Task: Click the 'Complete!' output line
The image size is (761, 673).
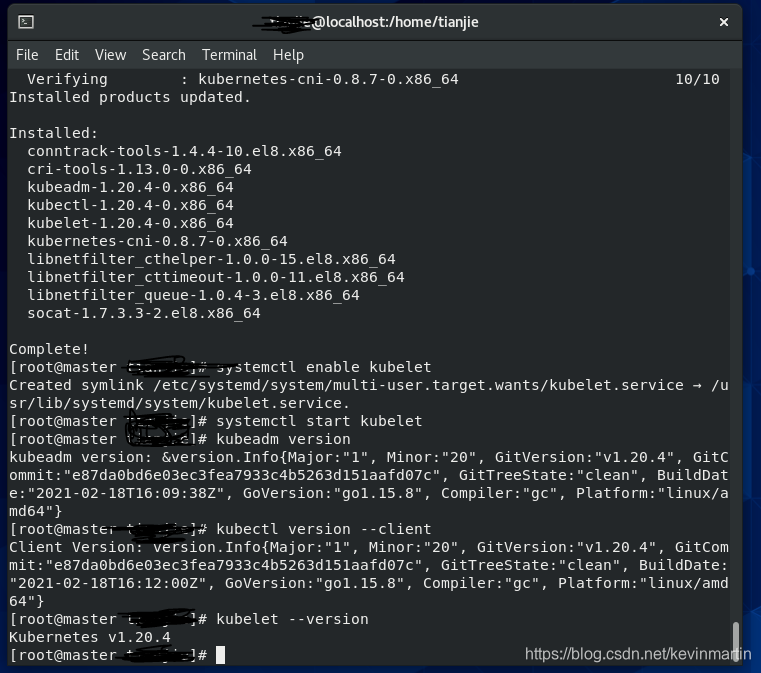Action: [49, 349]
